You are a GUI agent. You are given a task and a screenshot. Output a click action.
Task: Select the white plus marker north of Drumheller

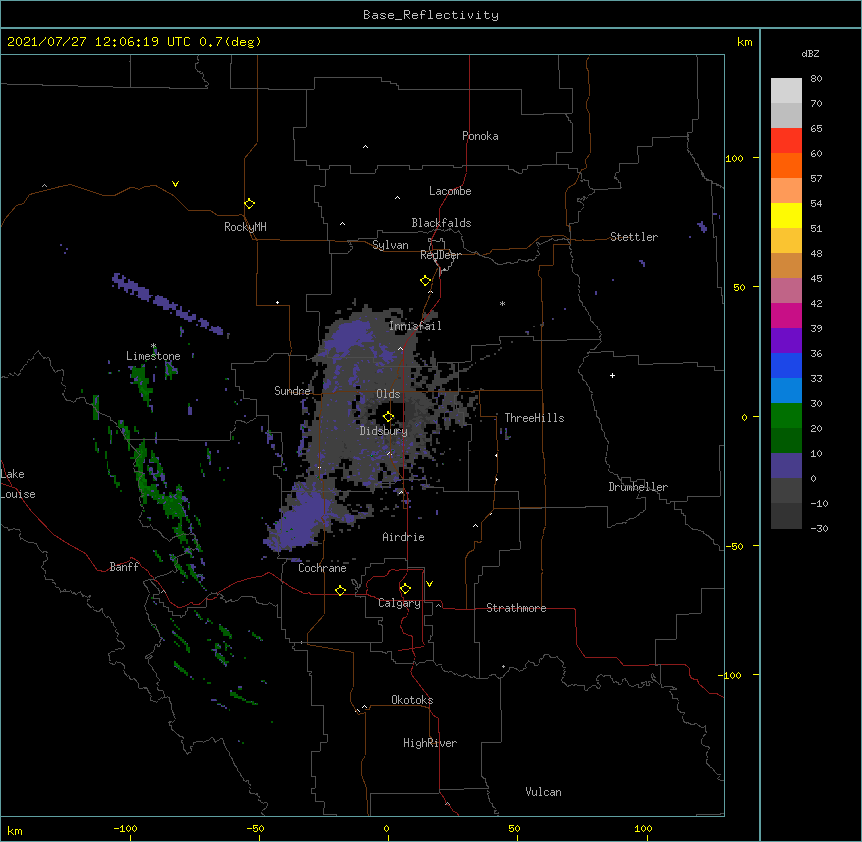point(612,375)
